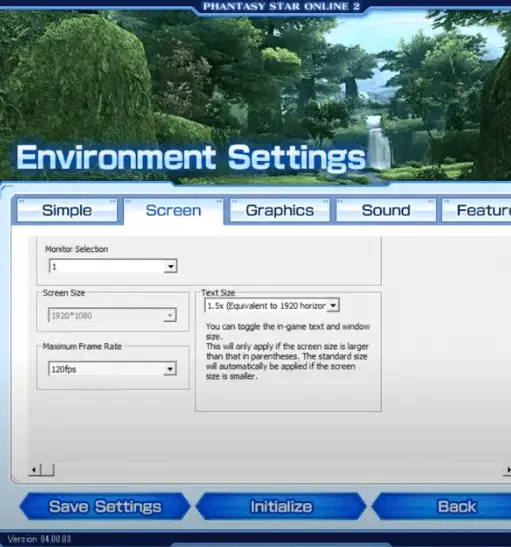Go to the Sound tab

pos(386,210)
